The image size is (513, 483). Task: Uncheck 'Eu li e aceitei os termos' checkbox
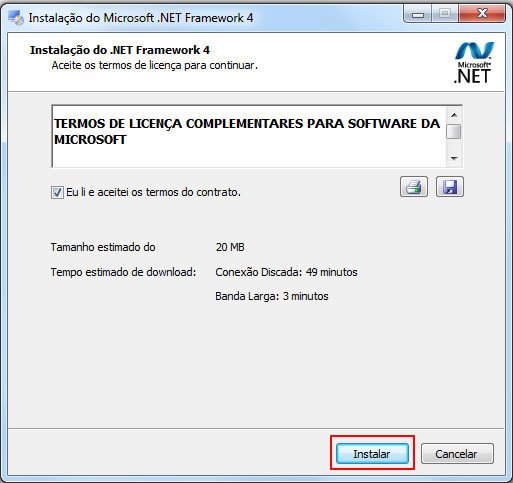click(x=57, y=192)
